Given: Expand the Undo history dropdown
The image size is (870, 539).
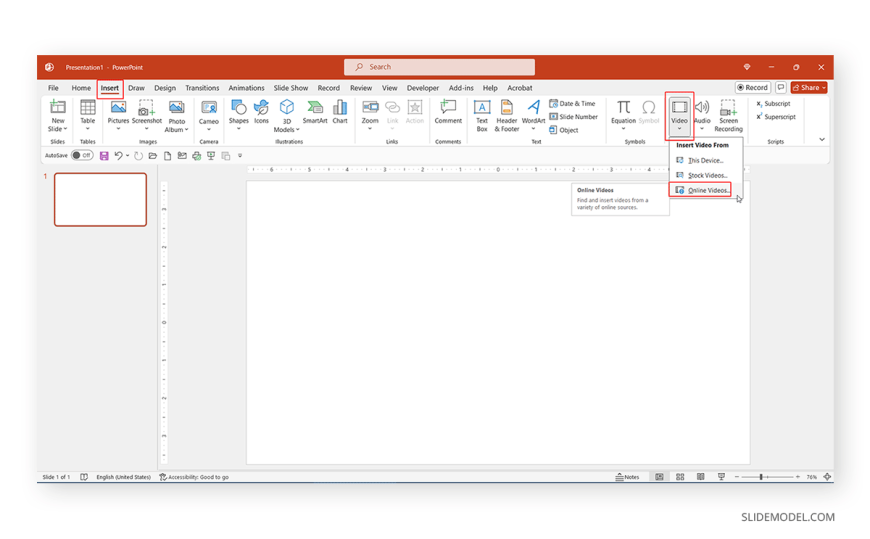Looking at the screenshot, I should coord(128,156).
